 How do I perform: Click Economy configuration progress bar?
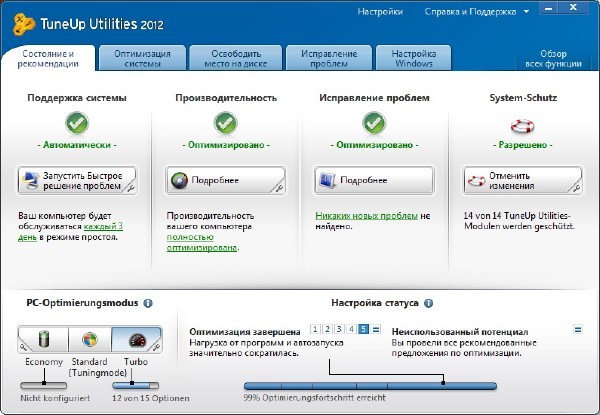click(x=44, y=386)
